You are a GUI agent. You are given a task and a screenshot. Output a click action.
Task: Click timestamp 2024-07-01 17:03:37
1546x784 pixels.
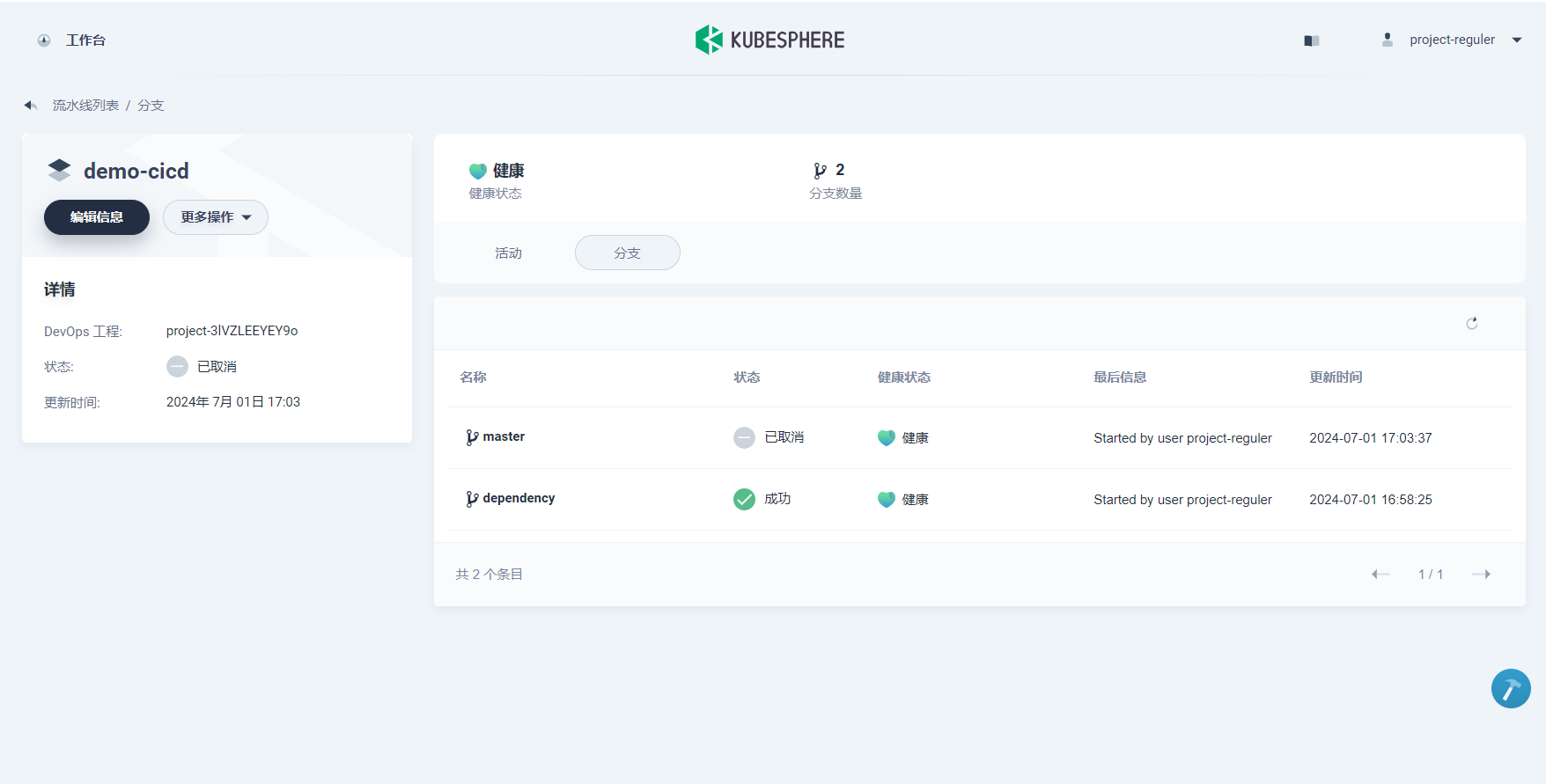[1371, 438]
